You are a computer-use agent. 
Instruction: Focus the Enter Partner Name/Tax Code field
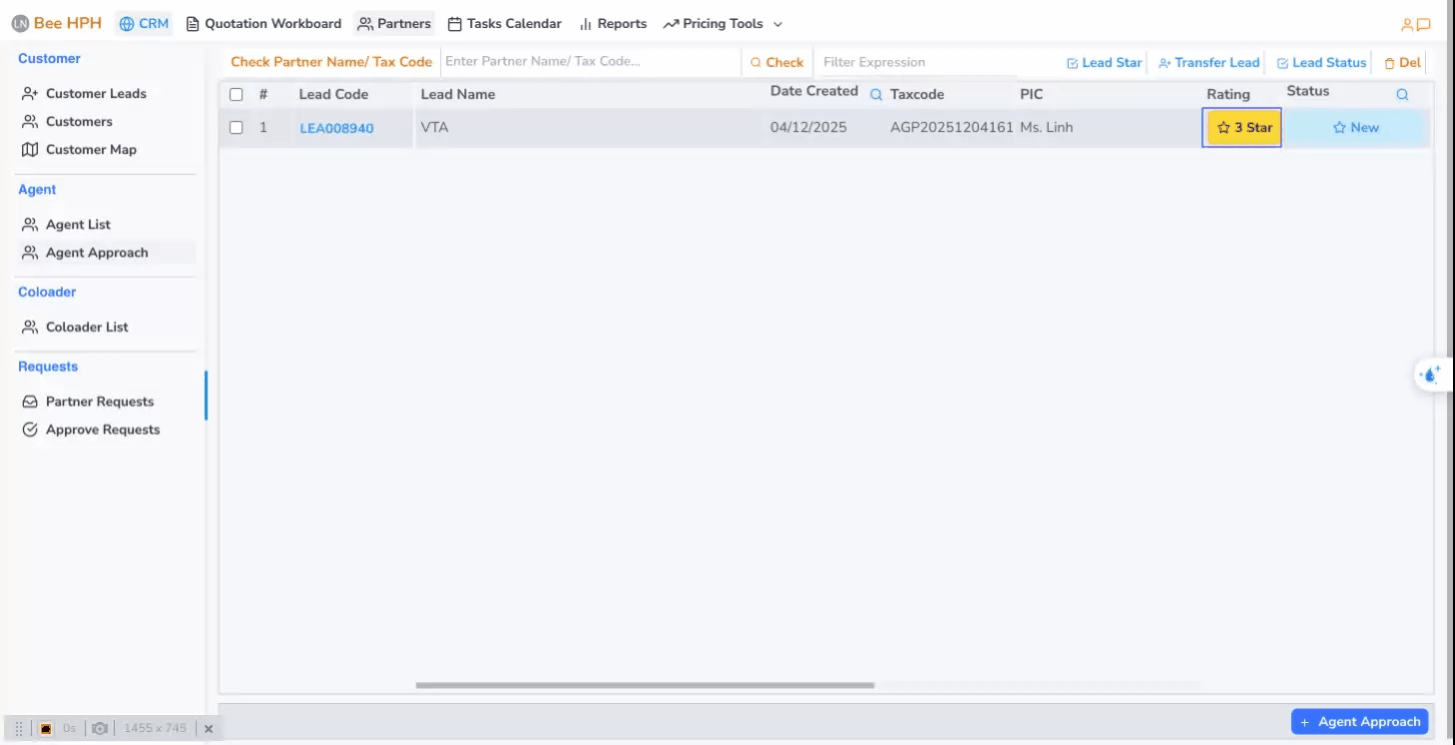point(589,62)
